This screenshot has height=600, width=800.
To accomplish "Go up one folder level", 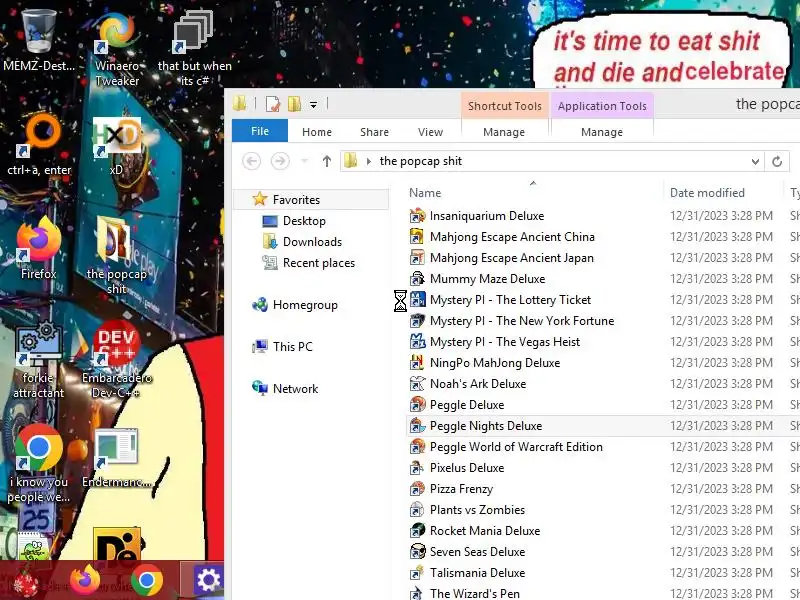I will (x=327, y=161).
